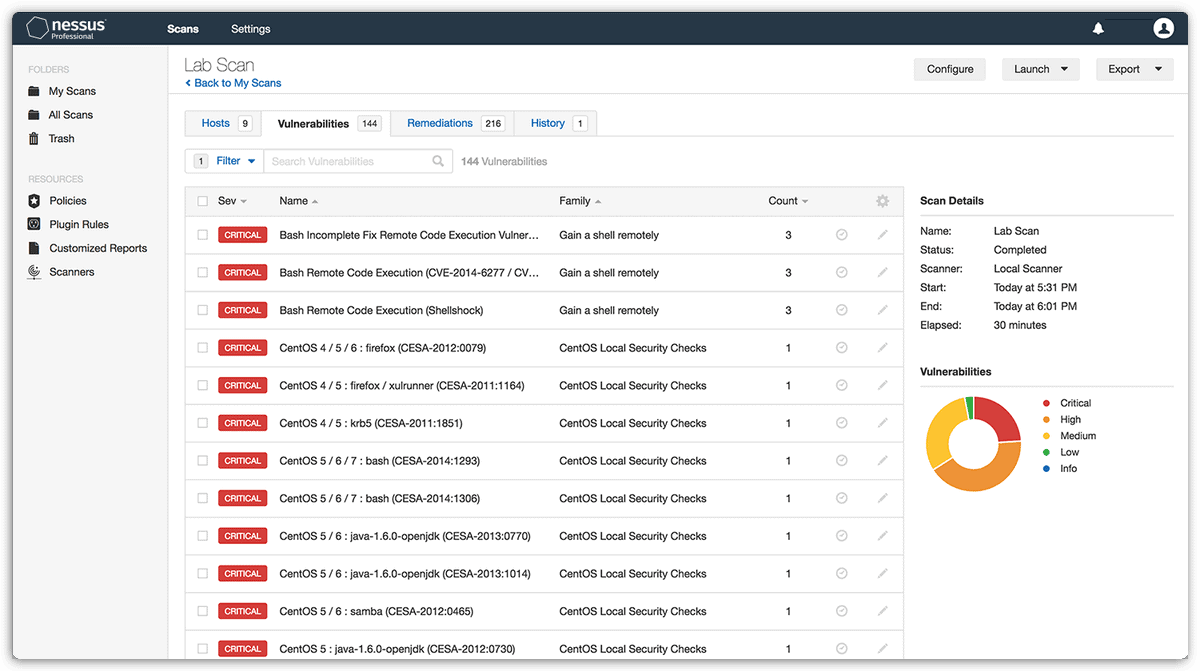Open the user account avatar menu
This screenshot has height=671, width=1200.
pyautogui.click(x=1163, y=29)
